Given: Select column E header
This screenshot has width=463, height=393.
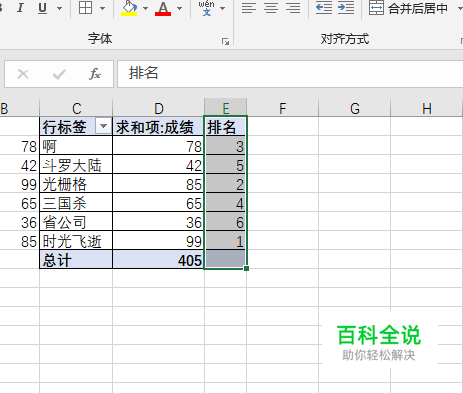Looking at the screenshot, I should pyautogui.click(x=226, y=108).
